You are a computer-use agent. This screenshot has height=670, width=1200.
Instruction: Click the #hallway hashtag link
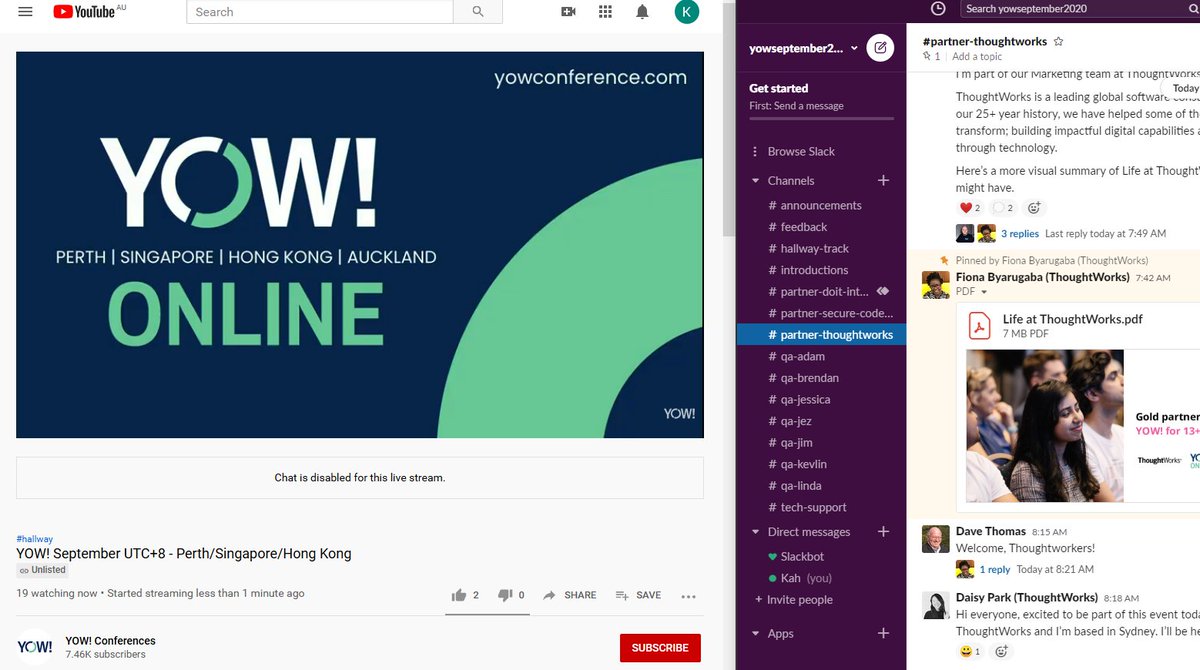[x=35, y=539]
